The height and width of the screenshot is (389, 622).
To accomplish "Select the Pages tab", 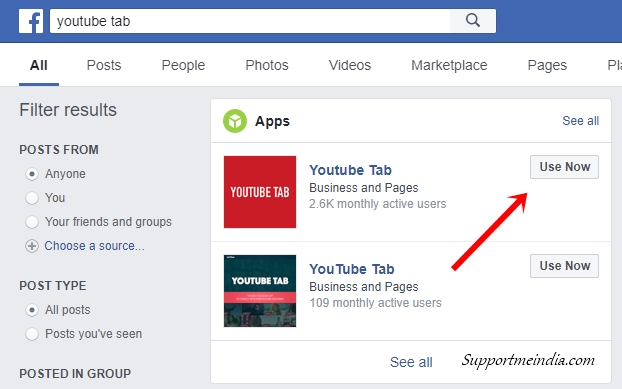I will tap(547, 65).
